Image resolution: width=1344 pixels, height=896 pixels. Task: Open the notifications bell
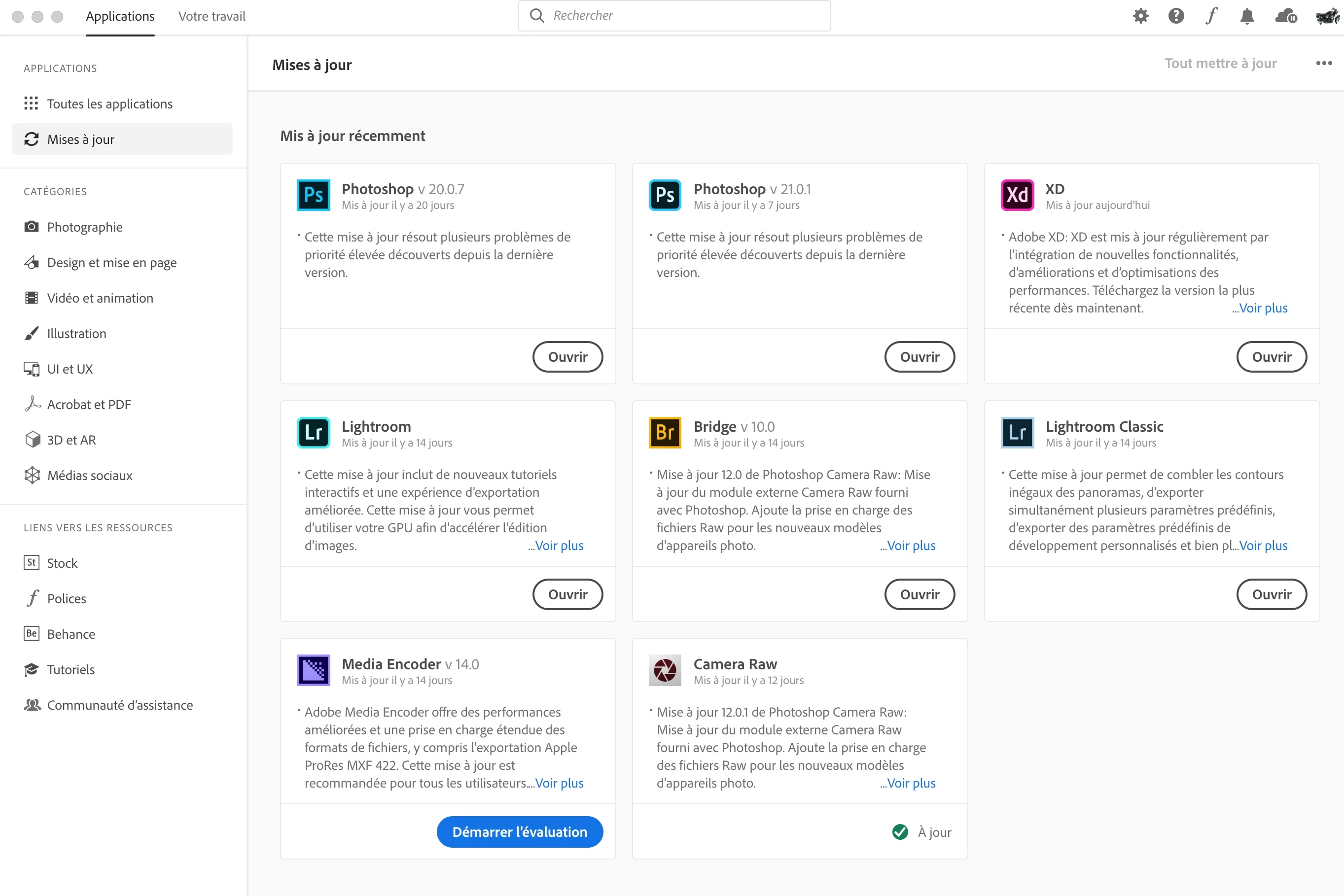click(1247, 16)
